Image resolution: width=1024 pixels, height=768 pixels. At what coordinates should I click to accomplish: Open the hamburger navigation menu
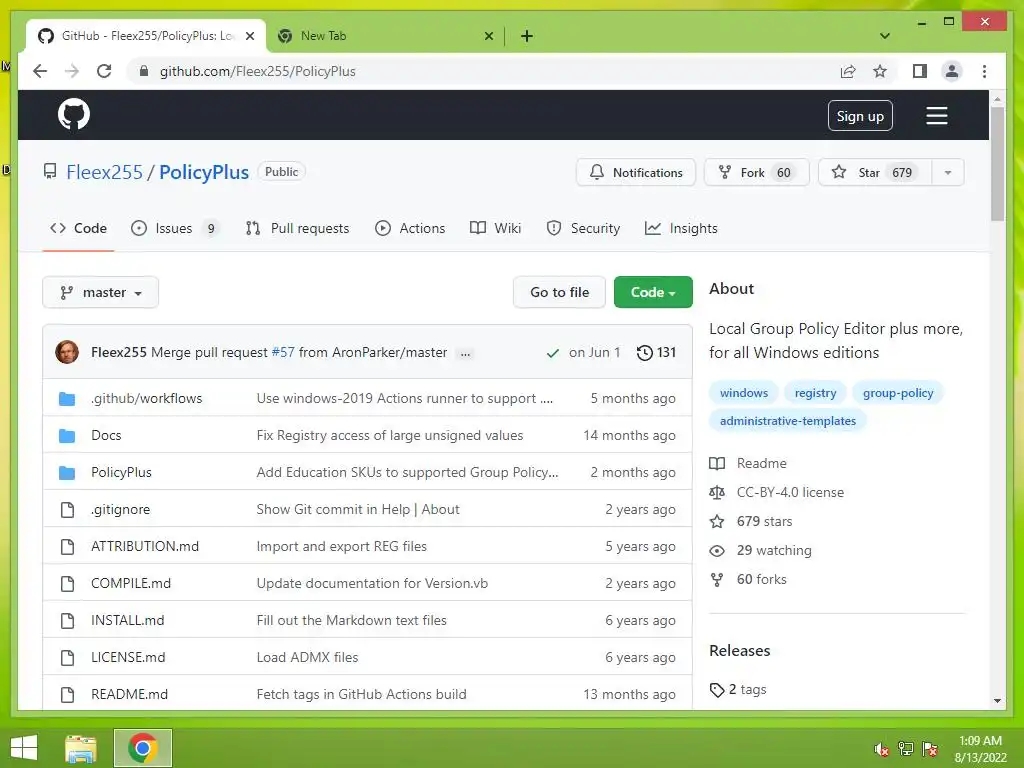point(936,116)
